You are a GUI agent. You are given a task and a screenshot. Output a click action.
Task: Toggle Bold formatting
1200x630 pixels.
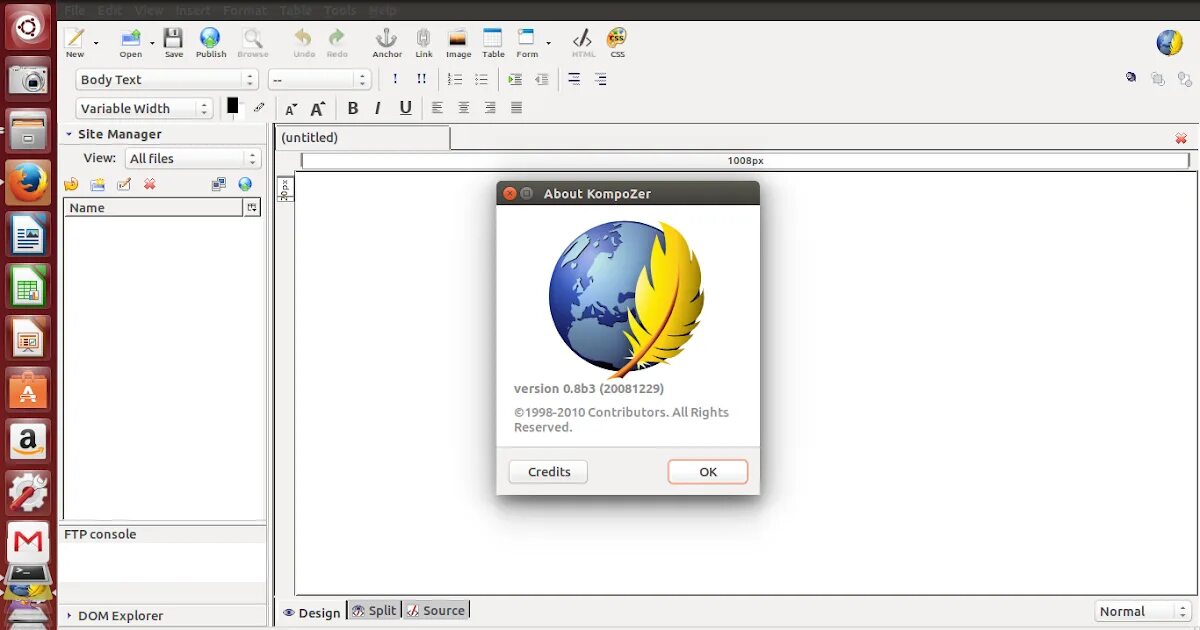coord(352,108)
